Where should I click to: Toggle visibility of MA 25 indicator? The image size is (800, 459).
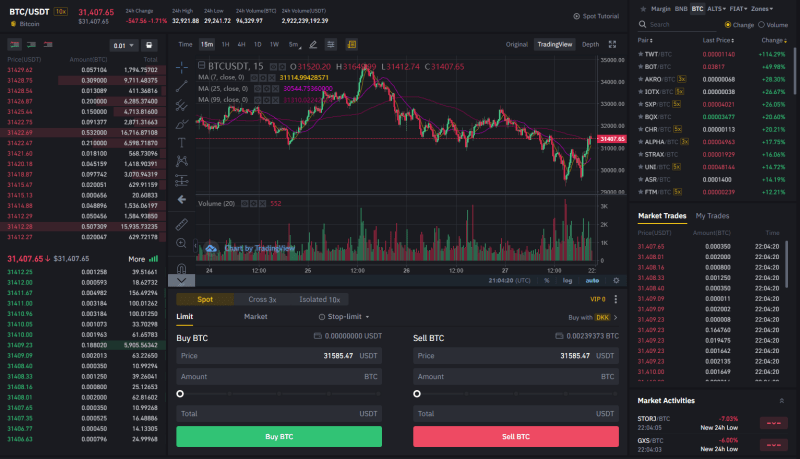[x=258, y=89]
